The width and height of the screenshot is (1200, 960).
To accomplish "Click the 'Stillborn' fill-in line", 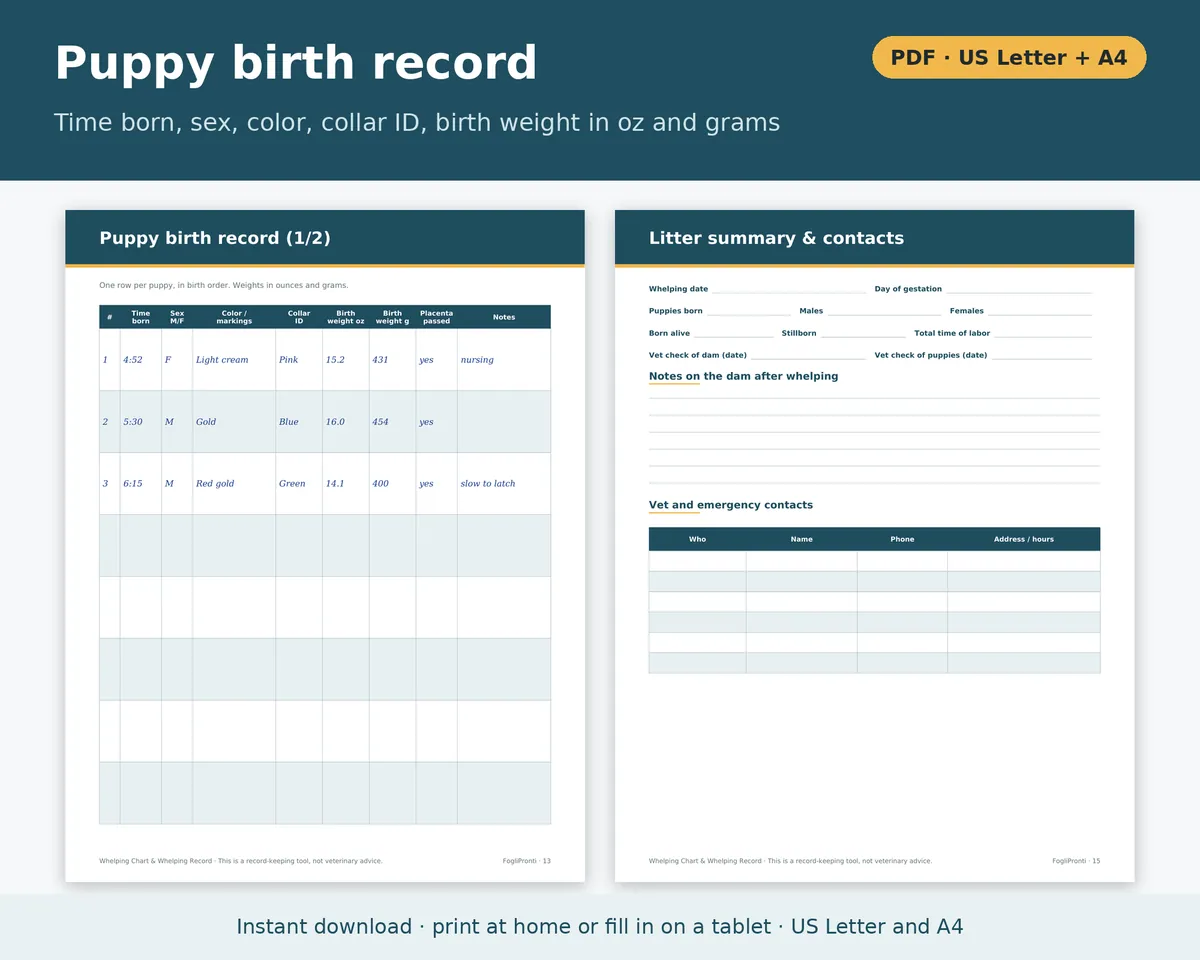I will tap(863, 334).
